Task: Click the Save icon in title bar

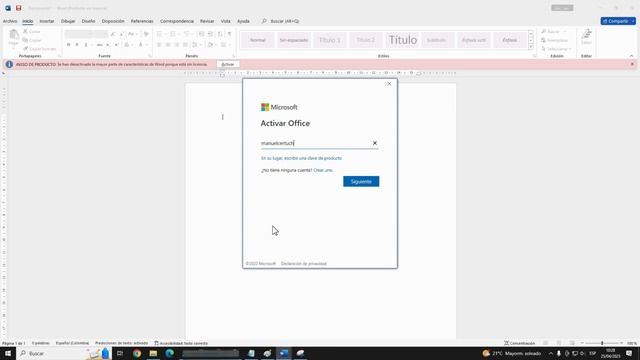Action: pos(18,8)
